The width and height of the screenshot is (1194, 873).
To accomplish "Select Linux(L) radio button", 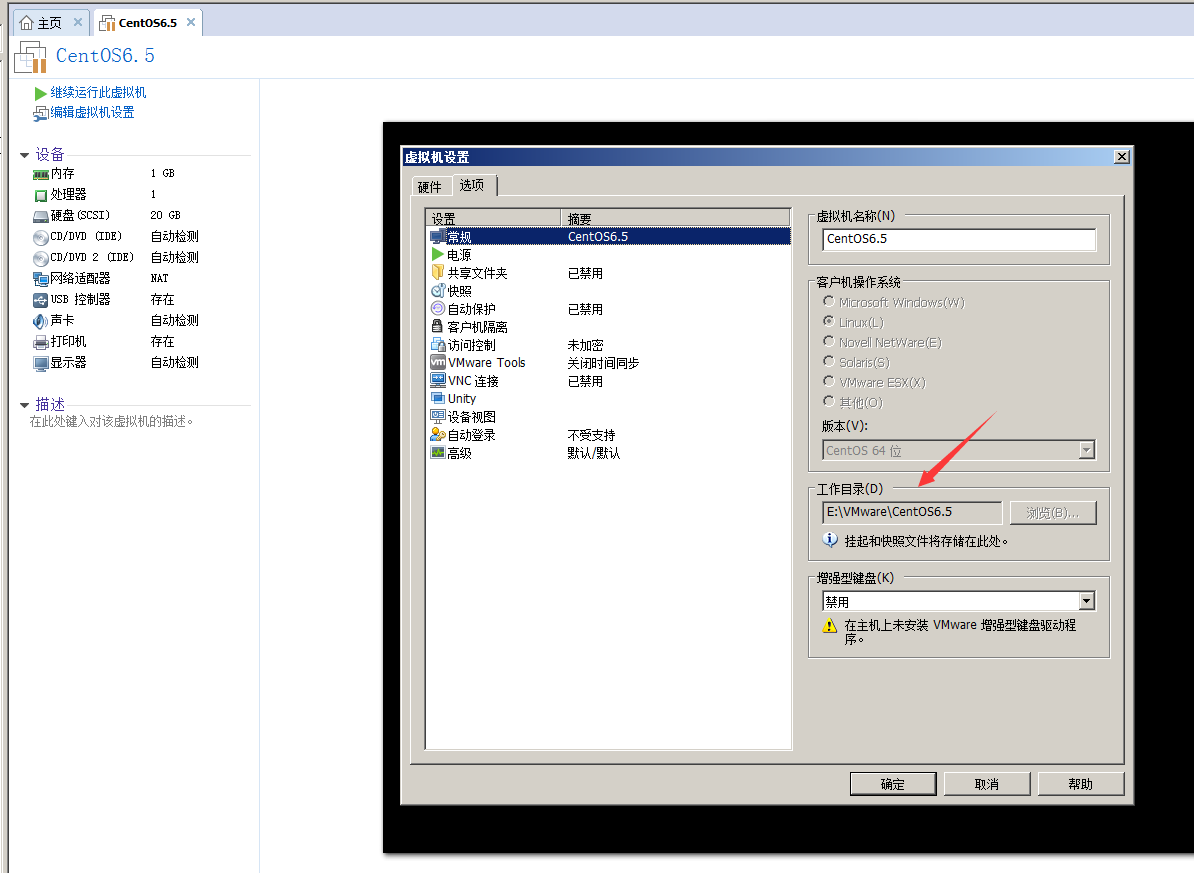I will click(x=828, y=321).
